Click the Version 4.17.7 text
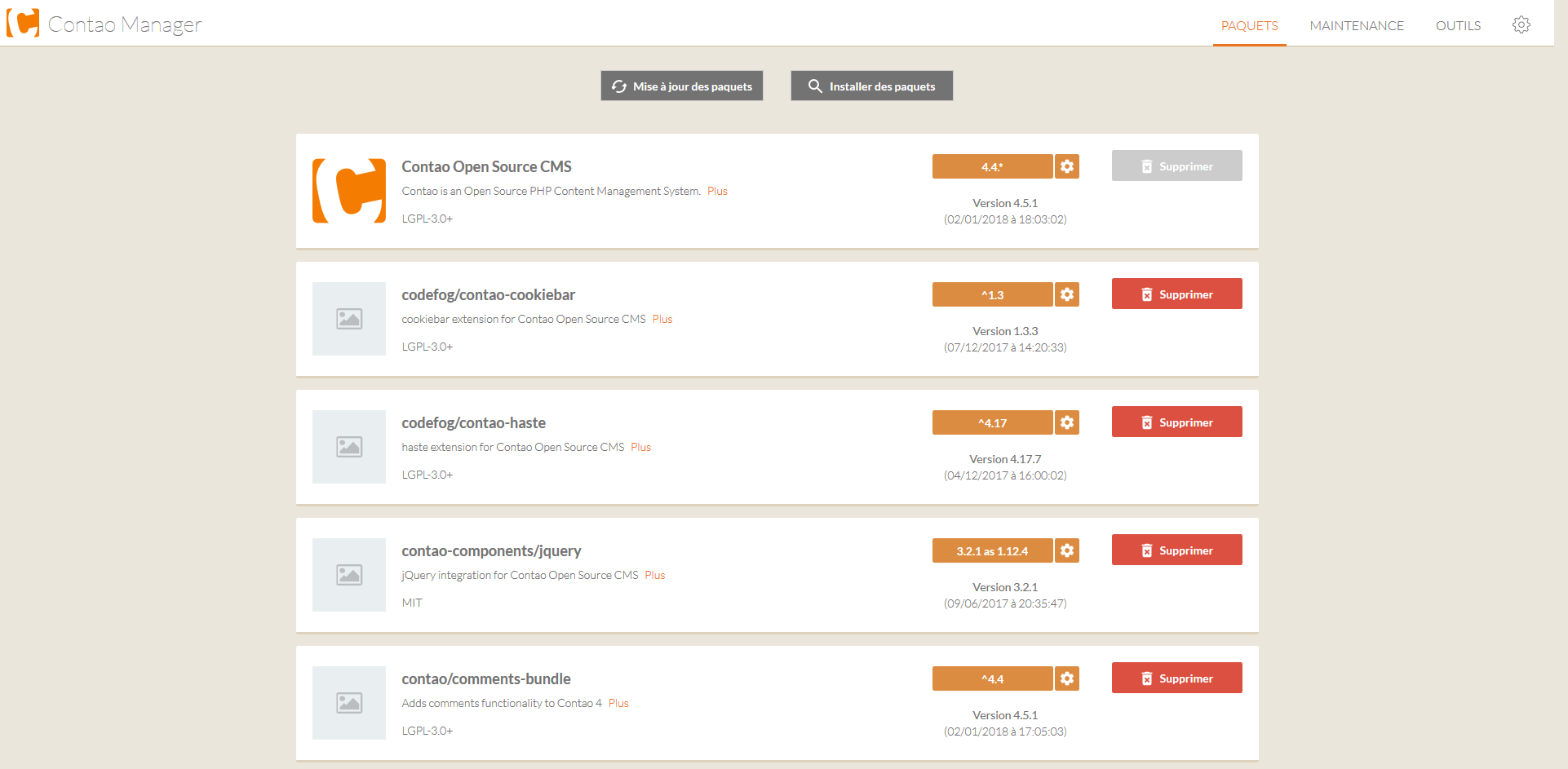Screen dimensions: 1568x769 [x=1005, y=459]
